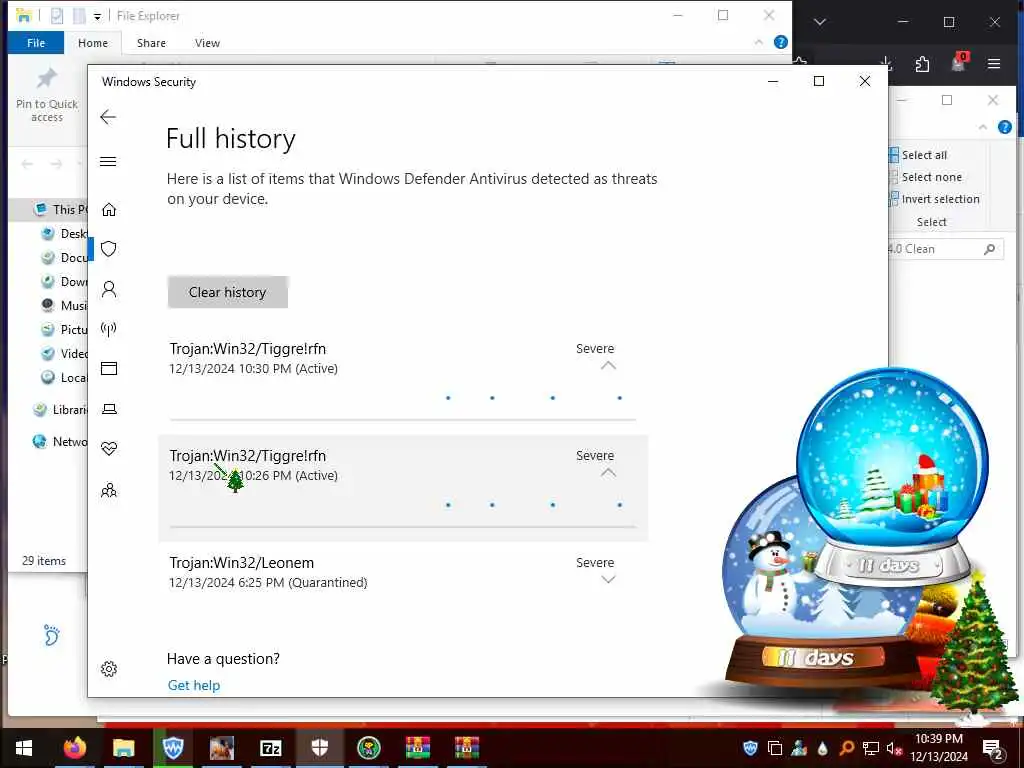Click the network tray icon
Screen dimensions: 1024x768
(871, 748)
